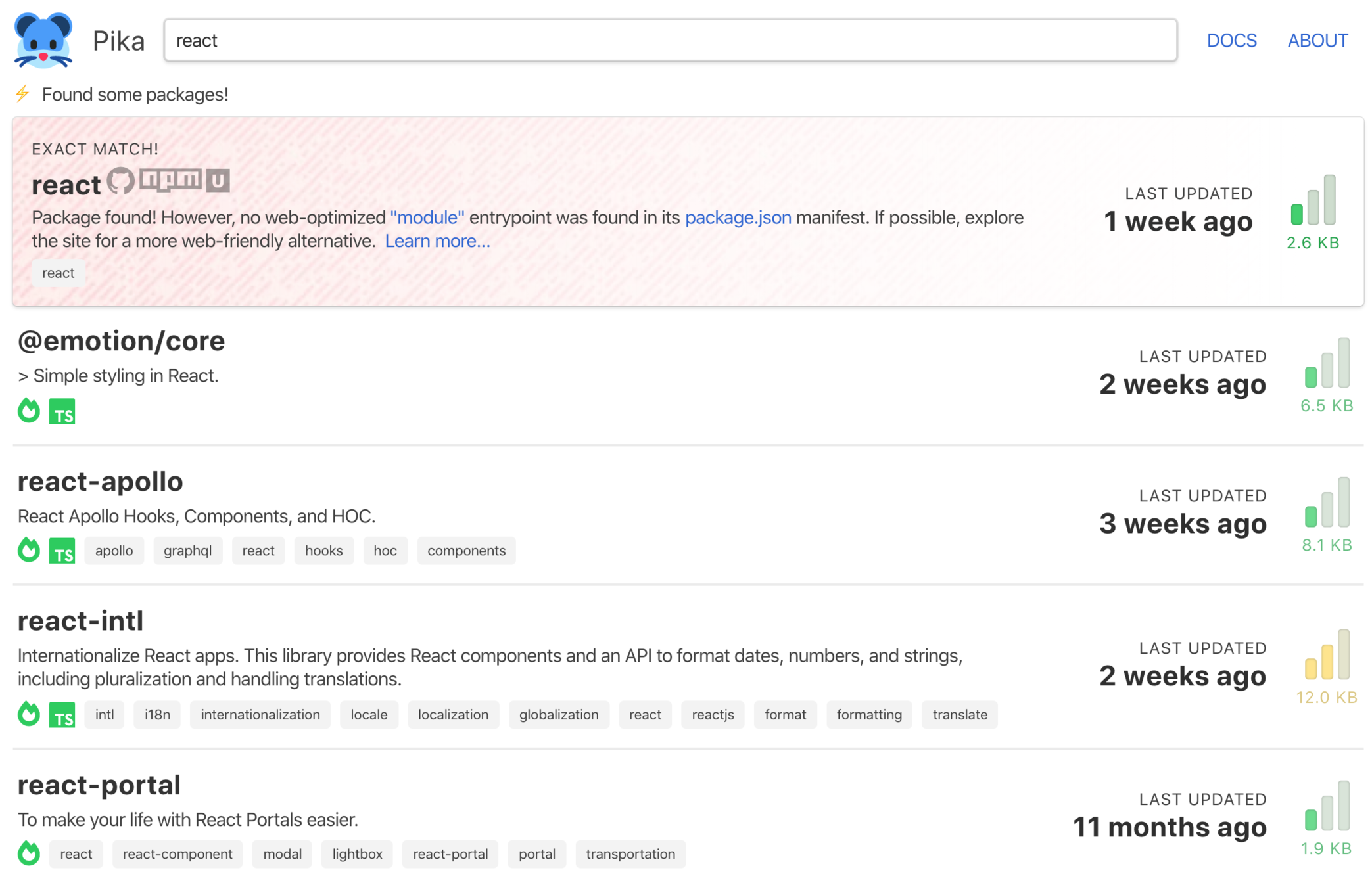
Task: Click the "module" entrypoint link
Action: 427,217
